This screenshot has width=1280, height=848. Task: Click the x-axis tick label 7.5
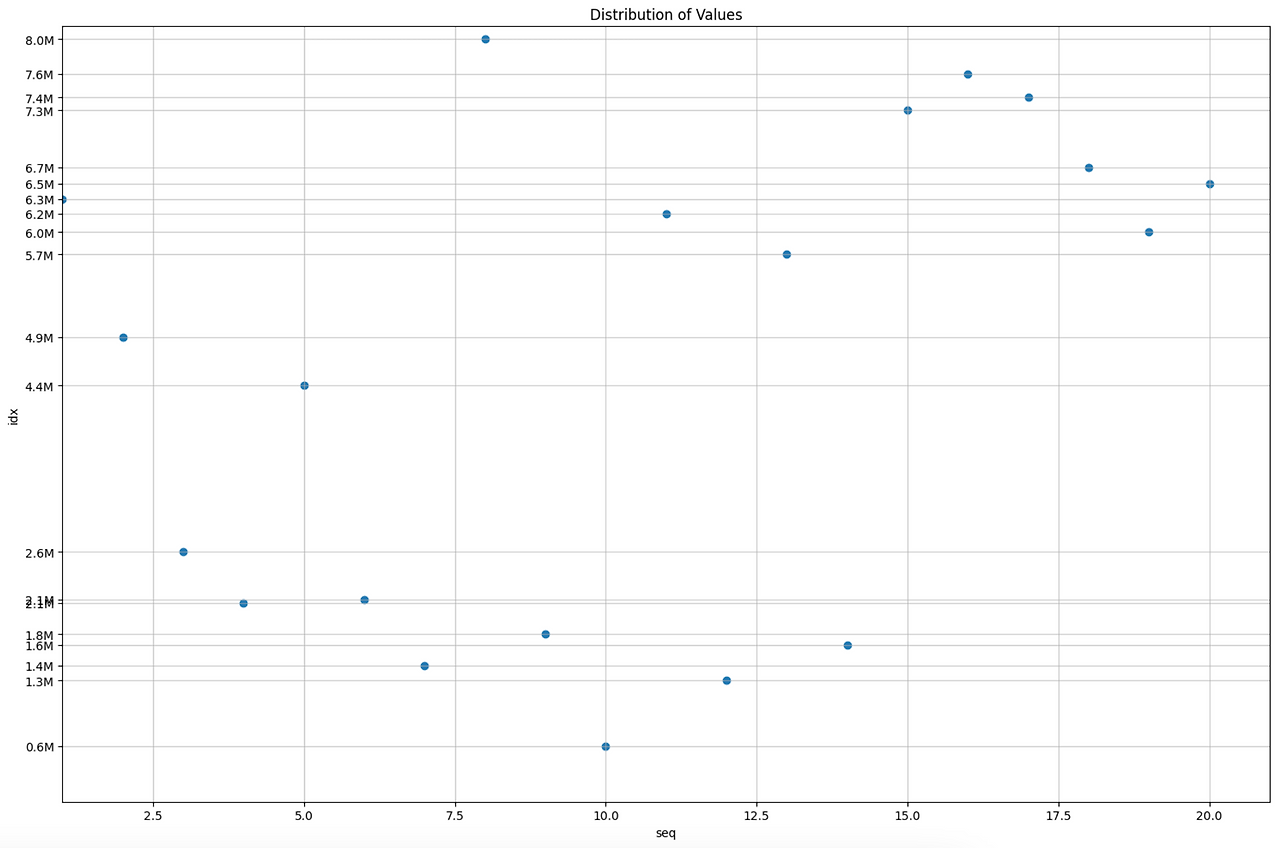coord(455,815)
